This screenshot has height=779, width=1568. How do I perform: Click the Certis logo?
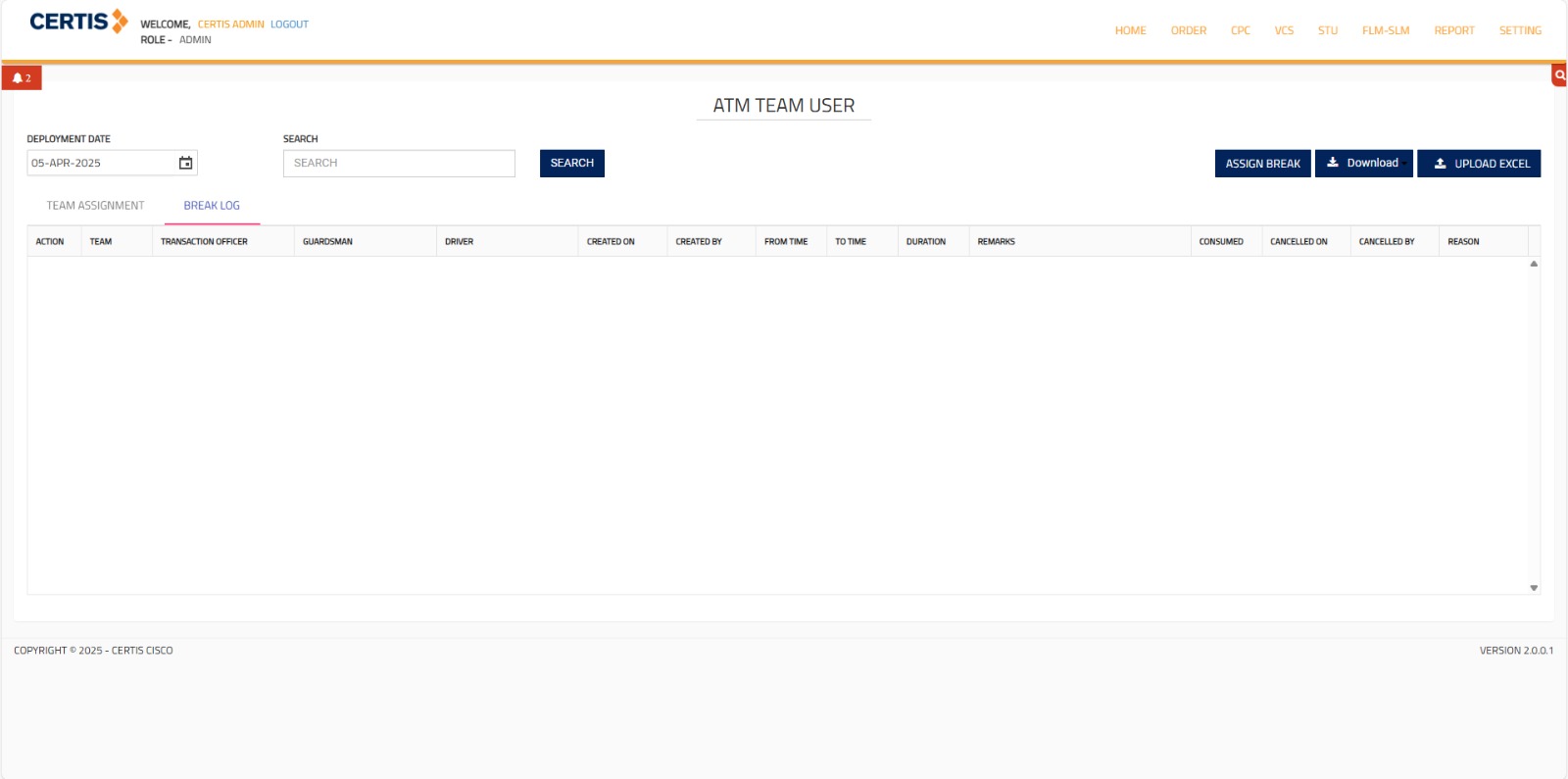(78, 22)
